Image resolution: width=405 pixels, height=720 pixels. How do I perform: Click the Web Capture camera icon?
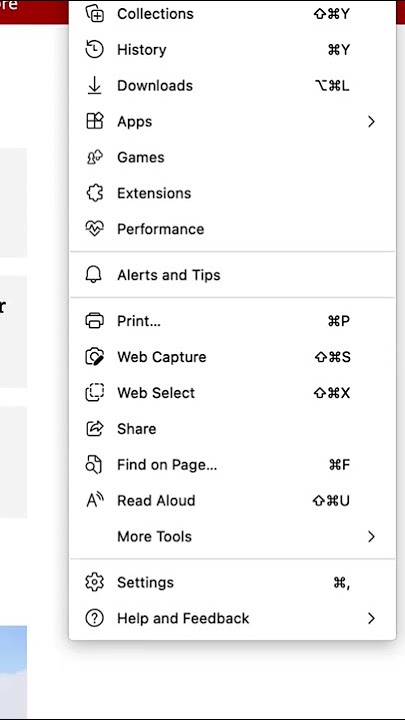coord(95,357)
